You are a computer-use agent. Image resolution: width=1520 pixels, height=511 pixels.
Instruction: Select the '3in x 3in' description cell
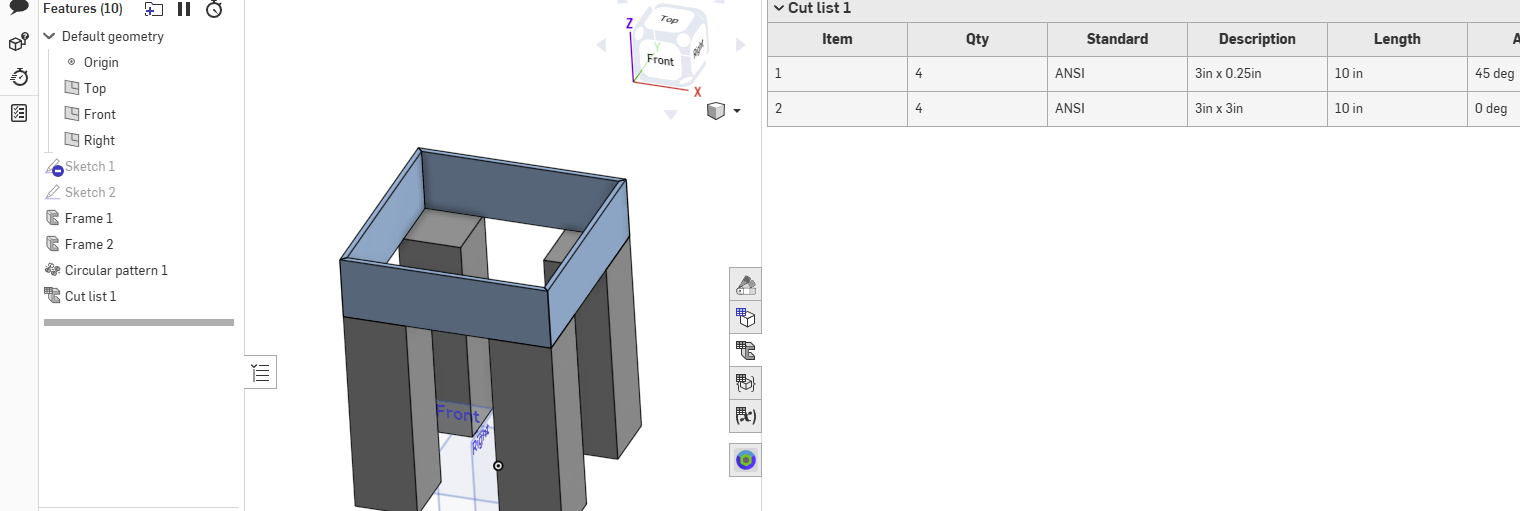(x=1257, y=109)
